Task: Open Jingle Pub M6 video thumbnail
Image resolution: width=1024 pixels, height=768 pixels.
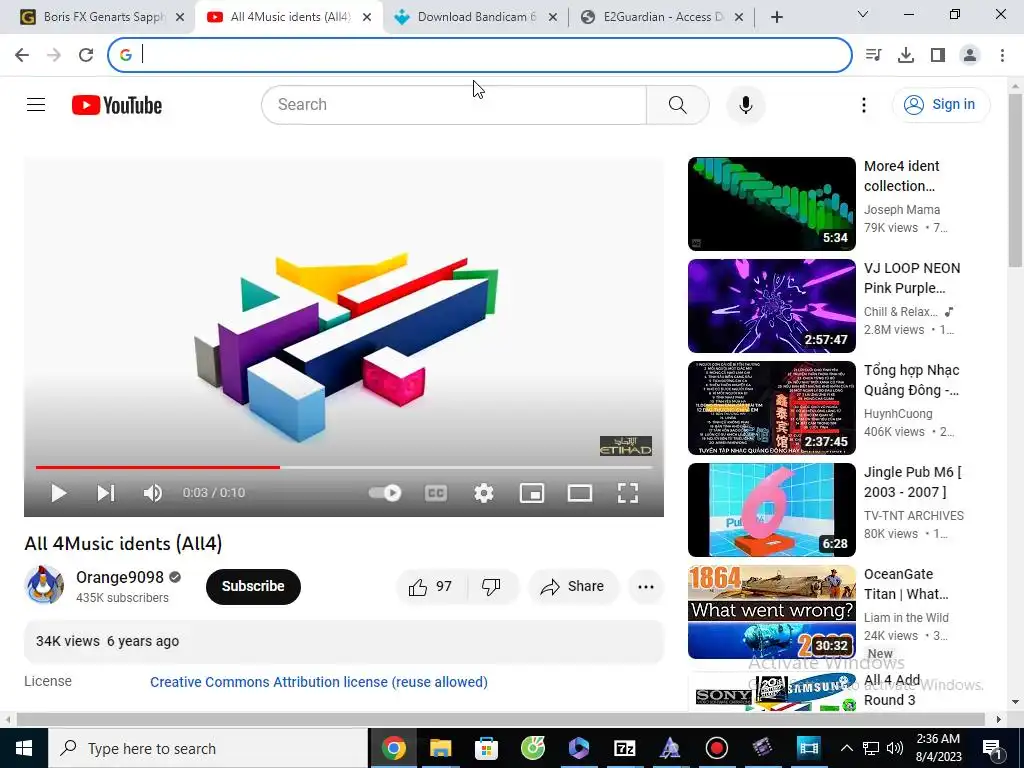Action: (x=771, y=509)
